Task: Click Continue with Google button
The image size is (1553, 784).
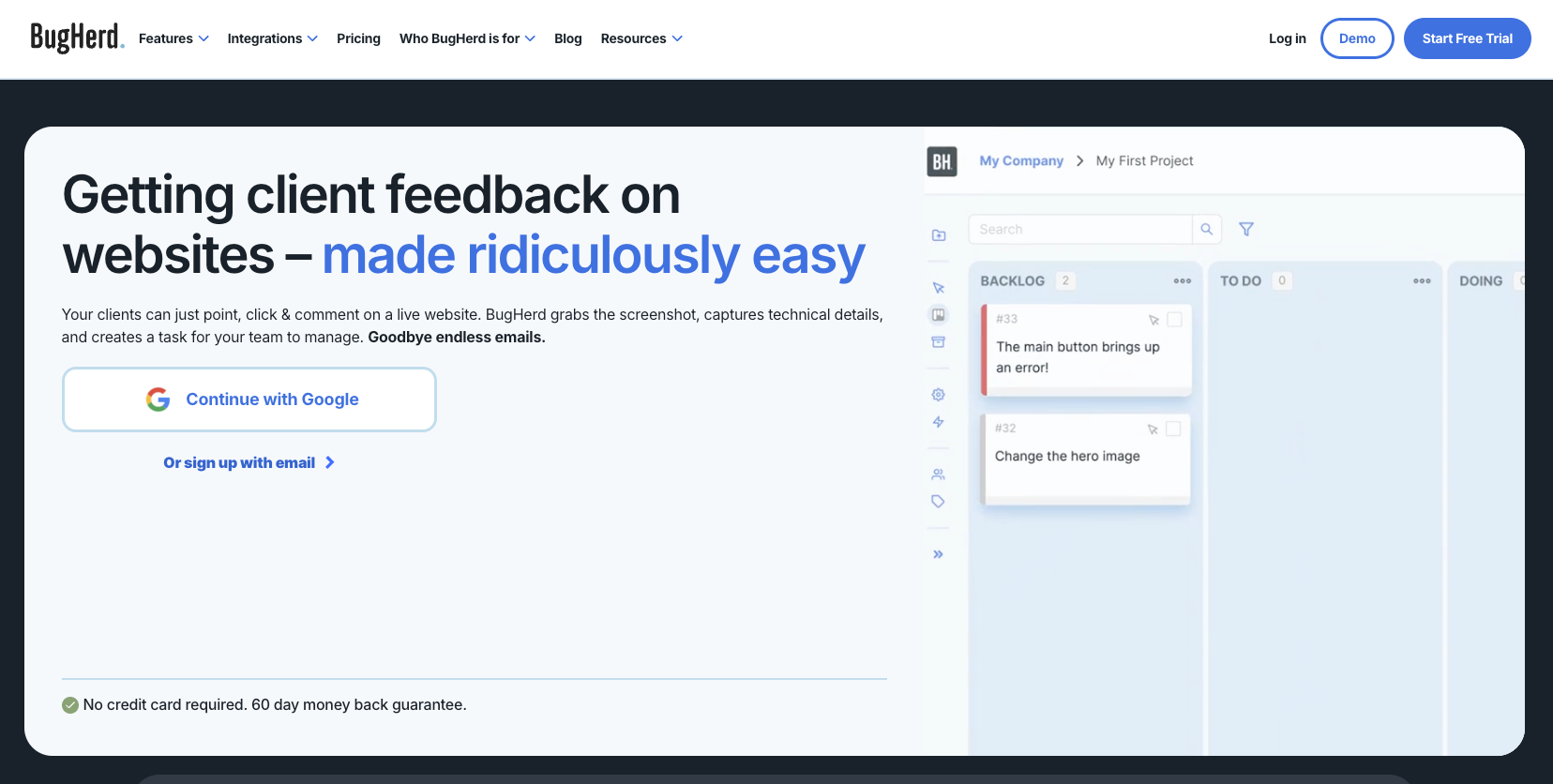Action: (249, 400)
